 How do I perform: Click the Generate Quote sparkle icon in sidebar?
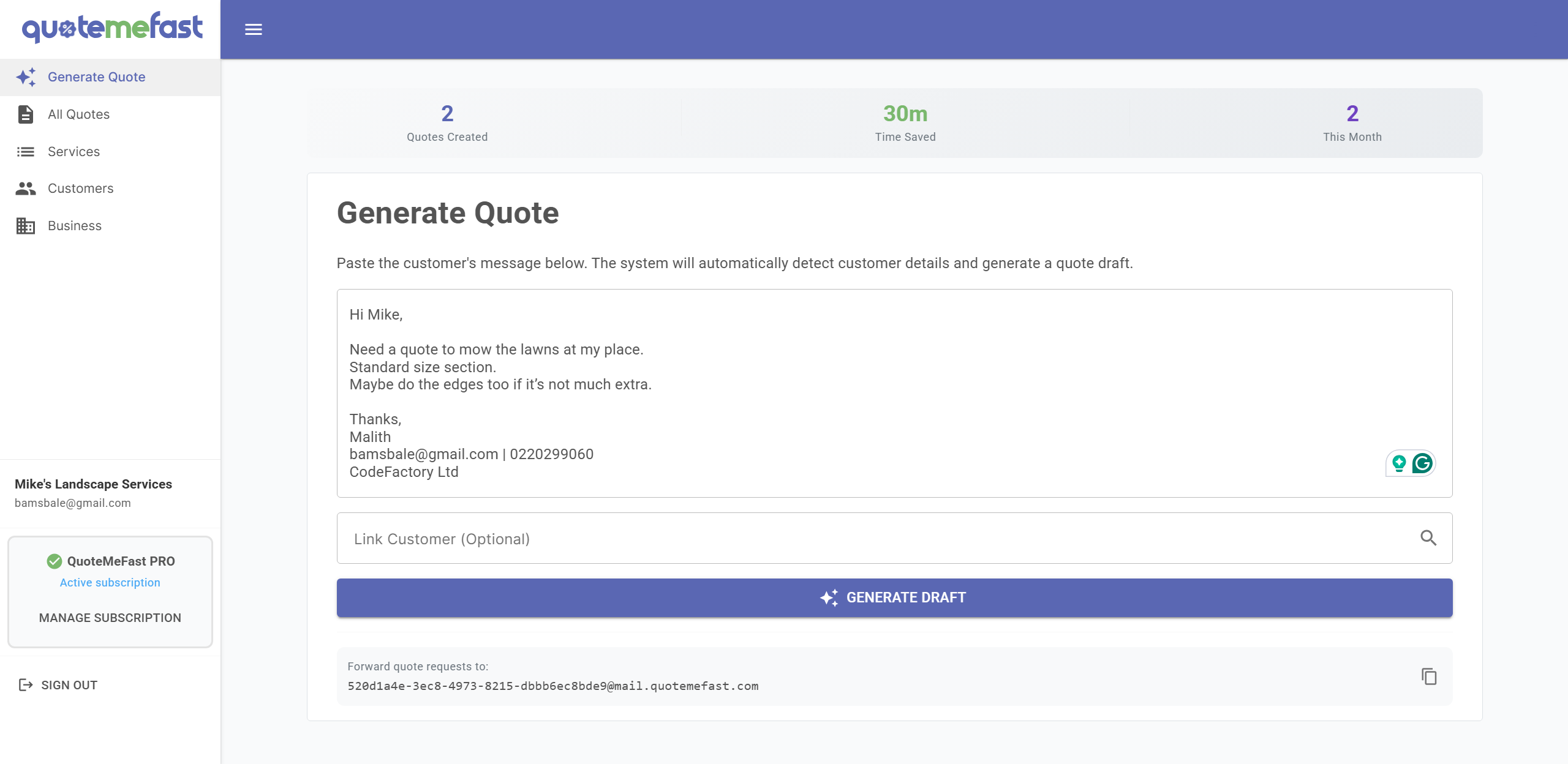26,77
